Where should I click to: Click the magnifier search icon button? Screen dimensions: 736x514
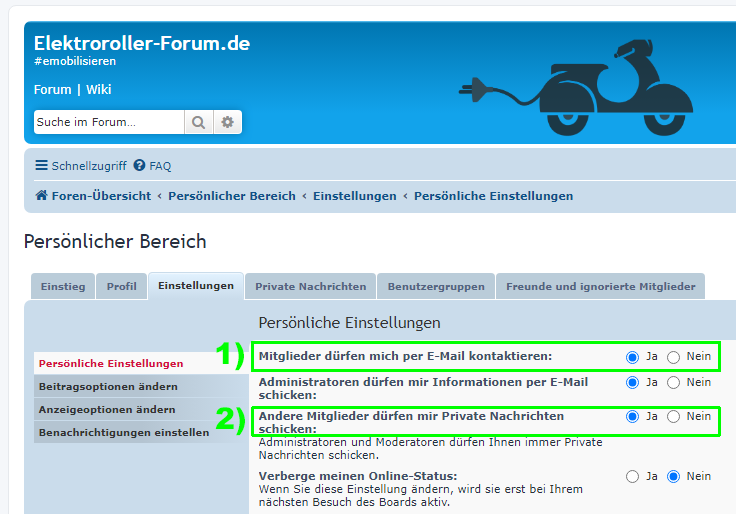198,122
